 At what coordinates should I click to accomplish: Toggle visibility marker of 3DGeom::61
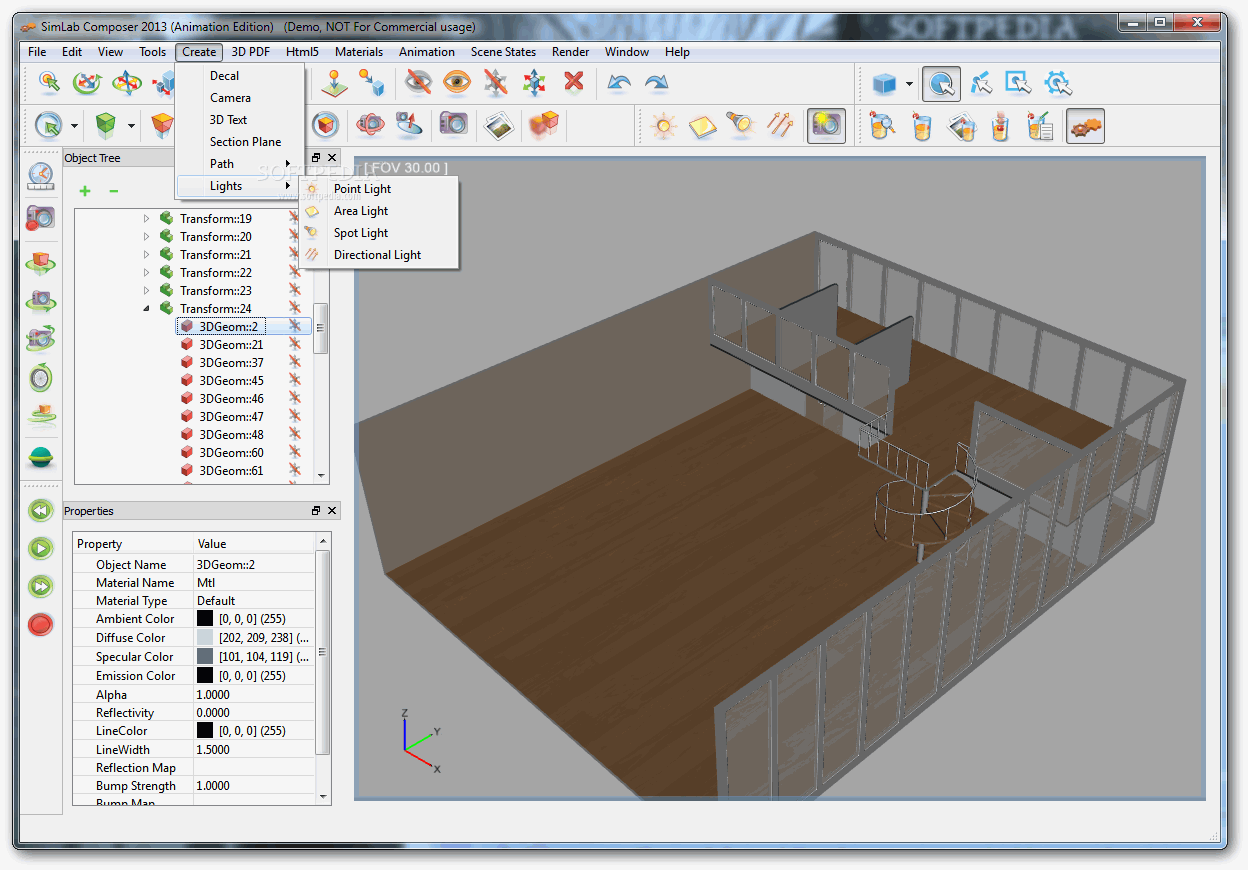[x=295, y=470]
